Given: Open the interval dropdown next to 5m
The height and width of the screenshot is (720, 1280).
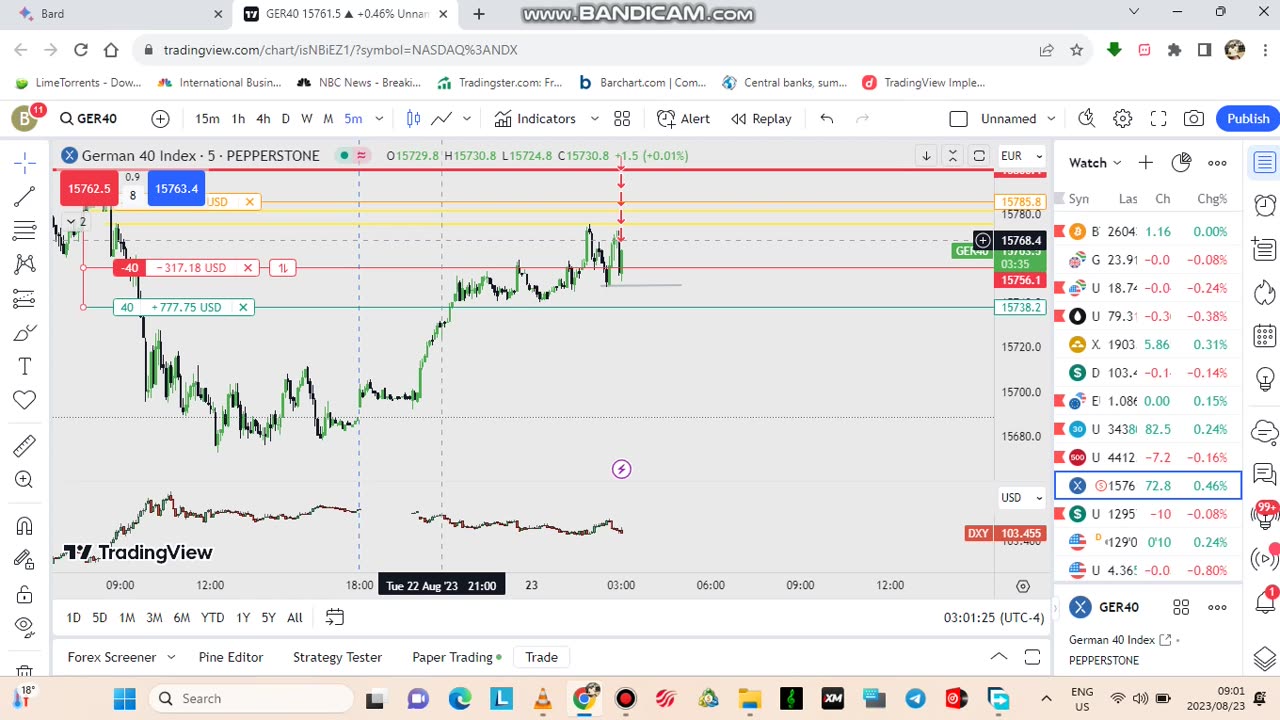Looking at the screenshot, I should point(379,118).
